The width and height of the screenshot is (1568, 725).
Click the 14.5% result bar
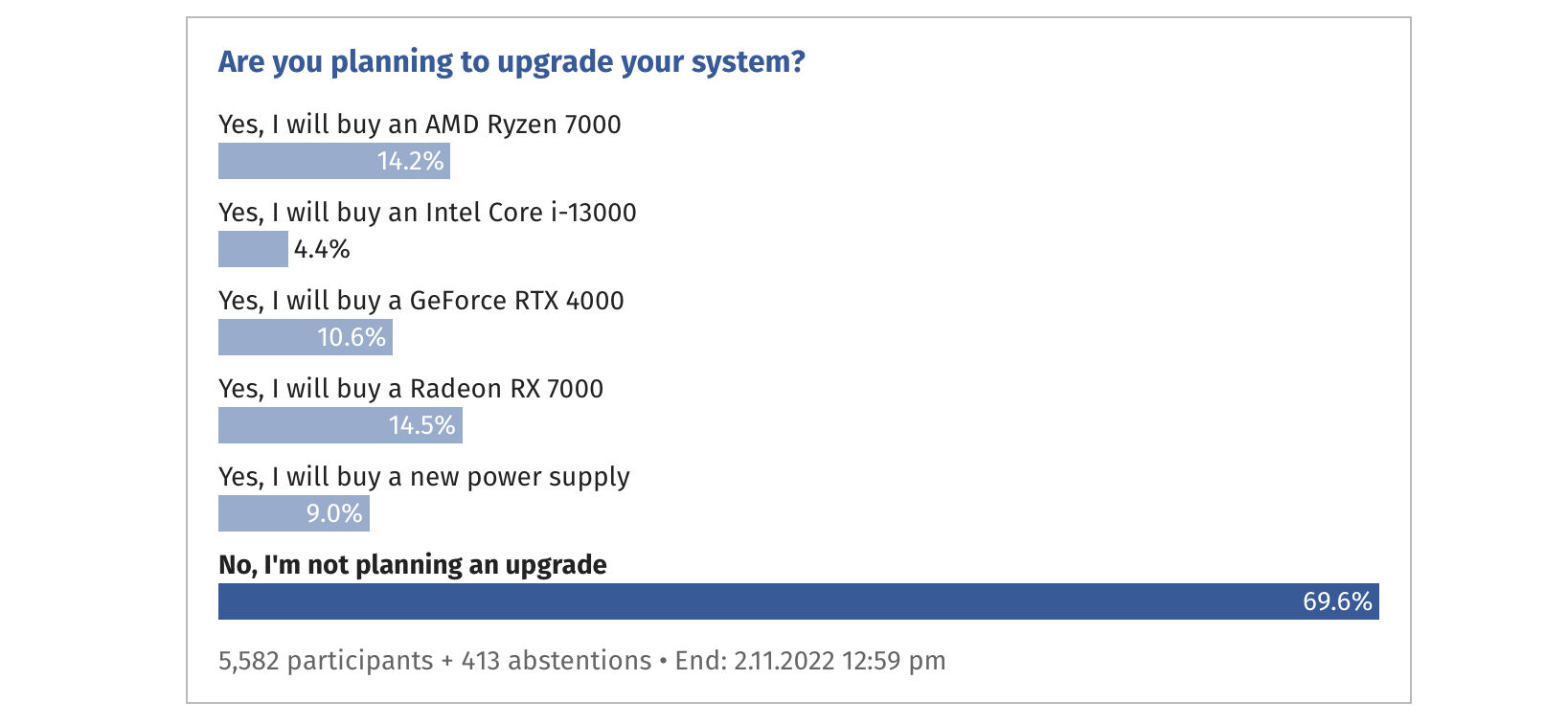340,425
